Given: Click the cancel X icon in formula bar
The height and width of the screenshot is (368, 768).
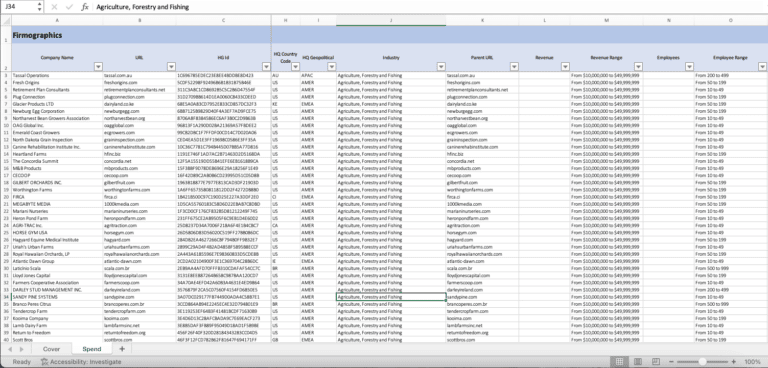Looking at the screenshot, I should coord(54,7).
